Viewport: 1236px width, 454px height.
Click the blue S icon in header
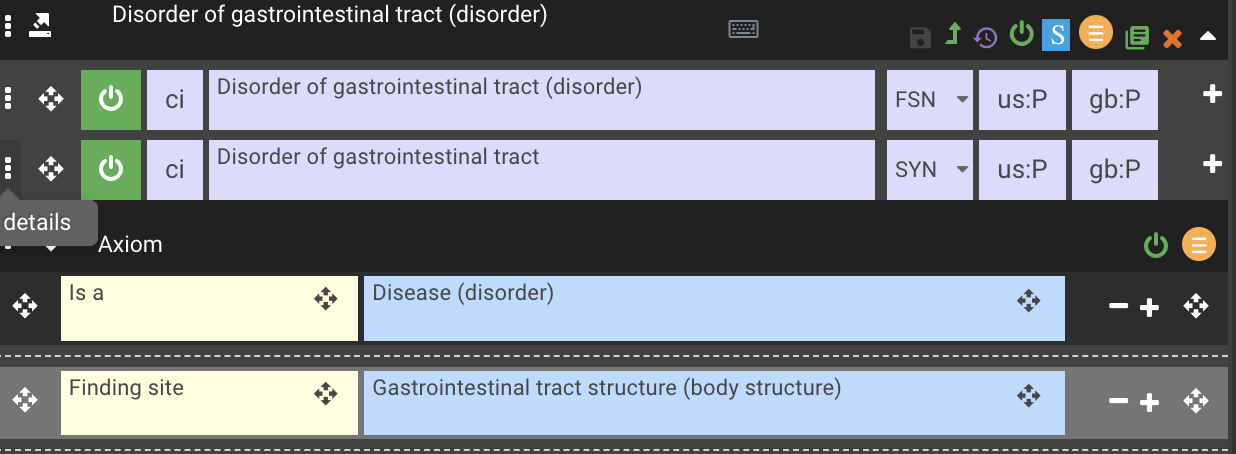tap(1056, 35)
